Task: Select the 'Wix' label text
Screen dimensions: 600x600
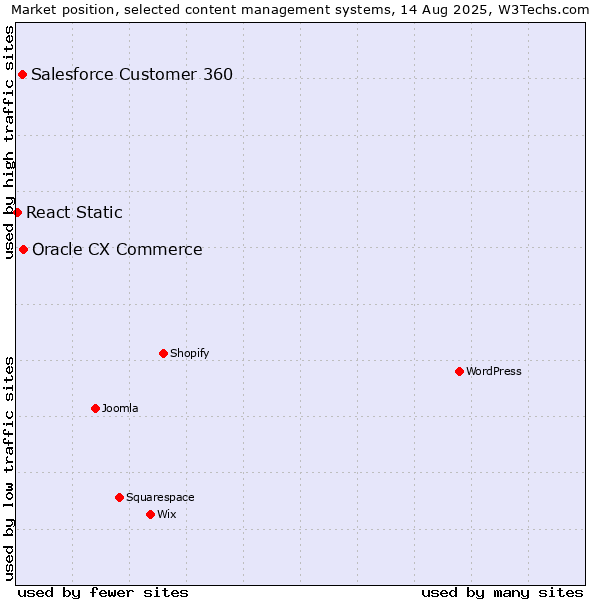Action: point(167,514)
